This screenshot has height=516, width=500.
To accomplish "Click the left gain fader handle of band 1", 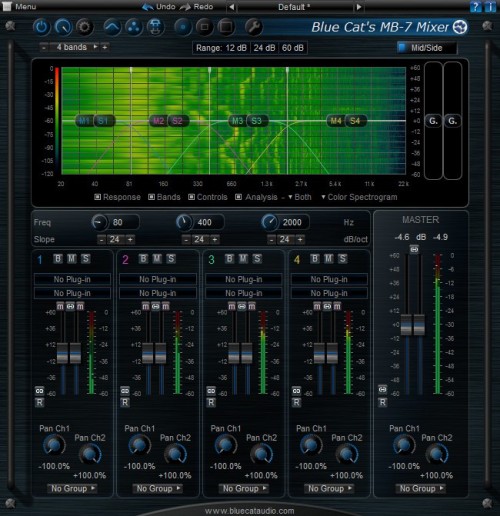I will point(62,353).
